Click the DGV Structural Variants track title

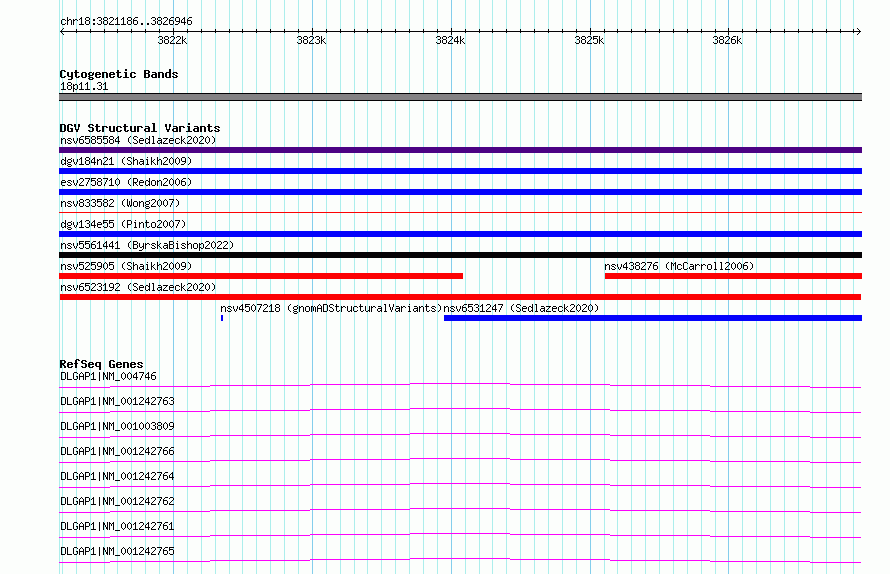point(140,128)
